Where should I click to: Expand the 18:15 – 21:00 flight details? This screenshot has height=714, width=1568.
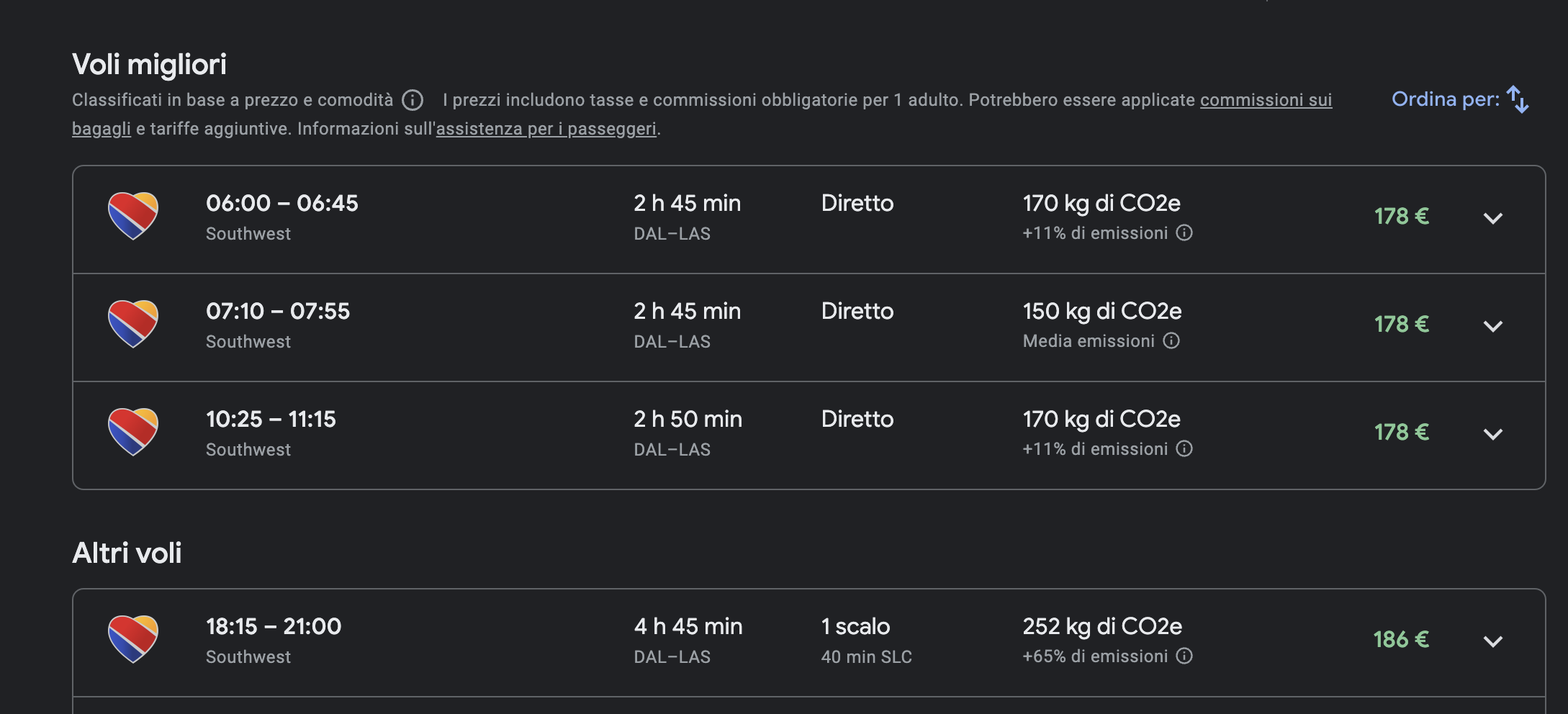tap(1493, 641)
